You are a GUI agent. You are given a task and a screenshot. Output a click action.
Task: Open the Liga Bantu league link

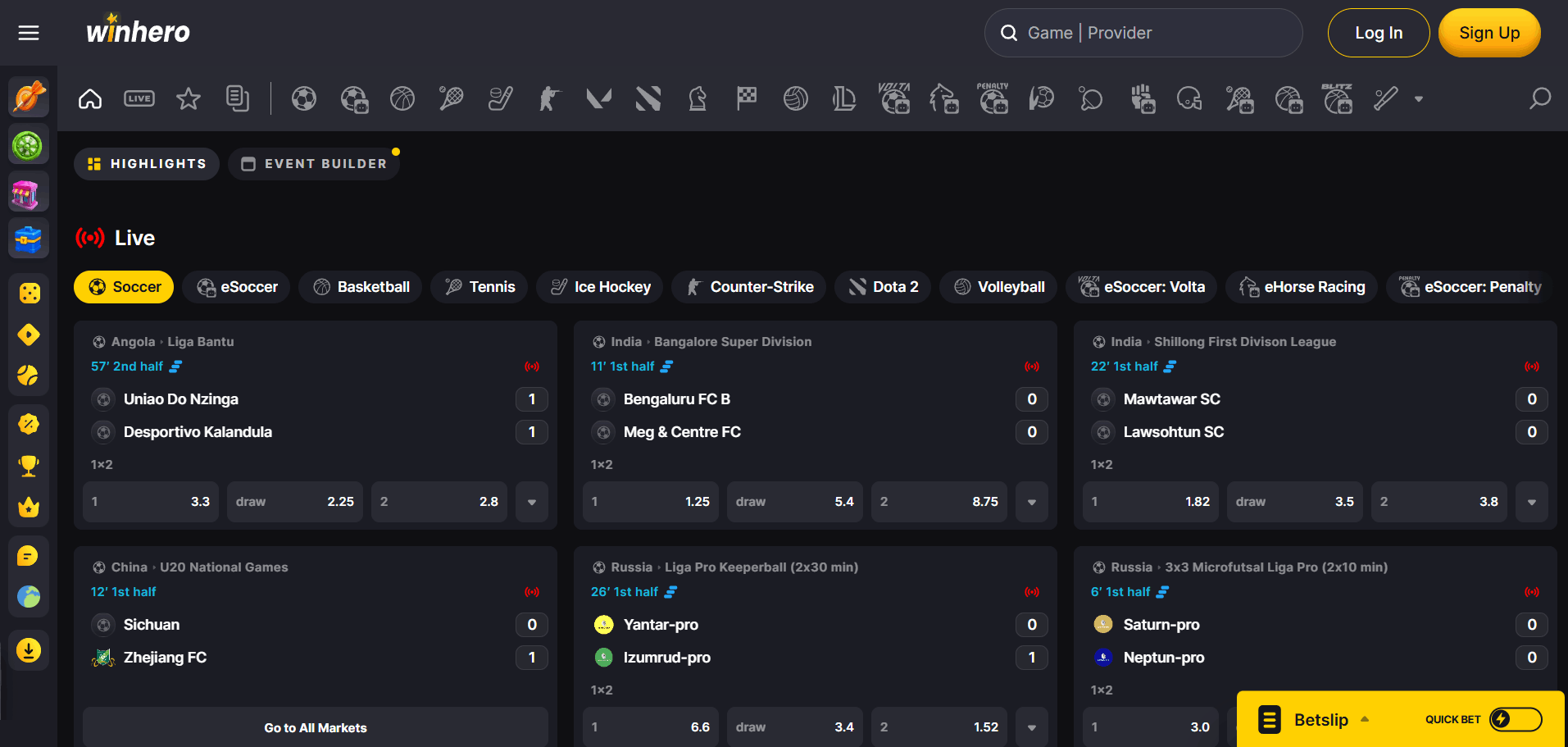[201, 342]
